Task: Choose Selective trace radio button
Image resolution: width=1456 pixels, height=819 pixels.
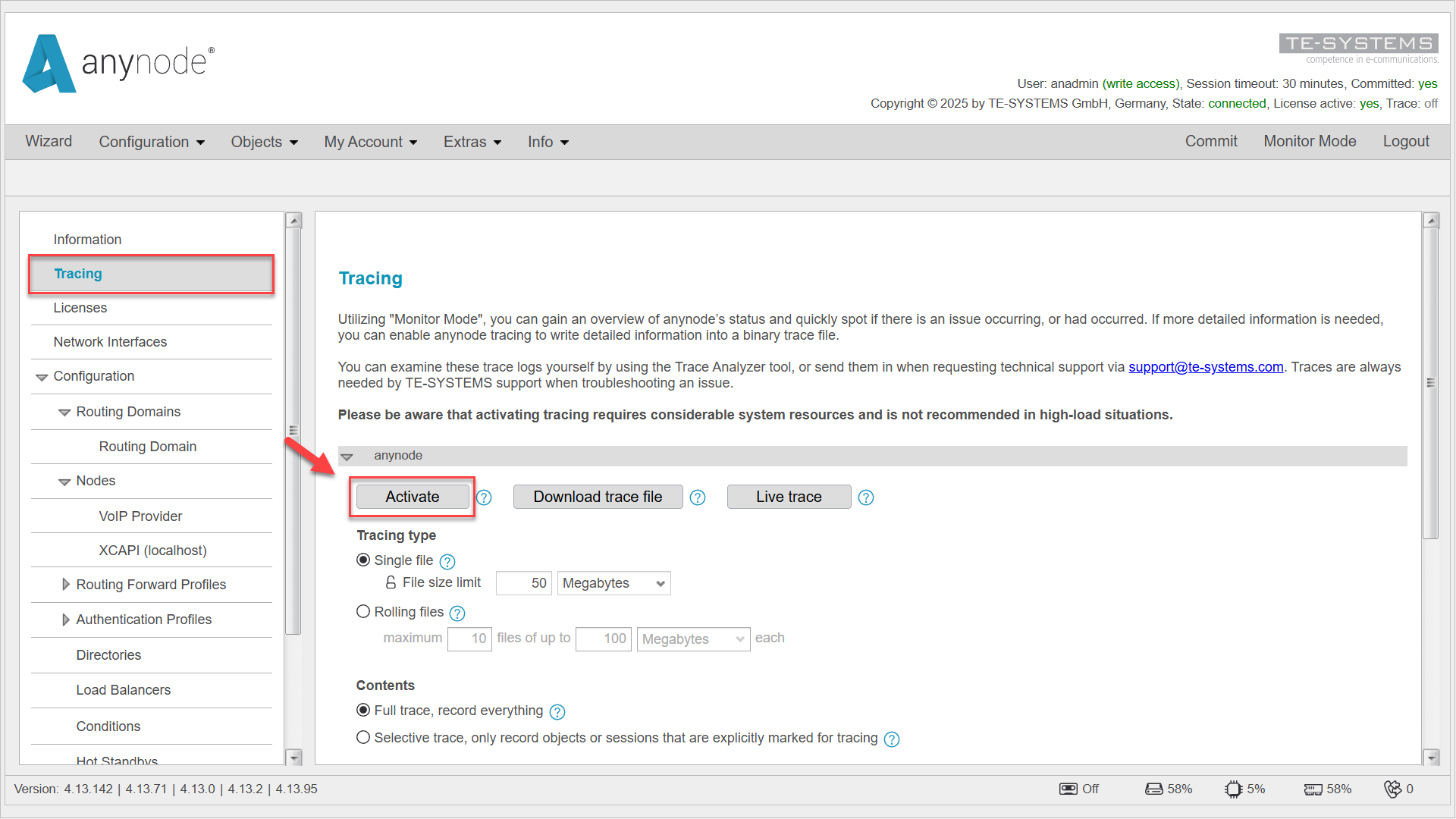Action: [x=363, y=738]
